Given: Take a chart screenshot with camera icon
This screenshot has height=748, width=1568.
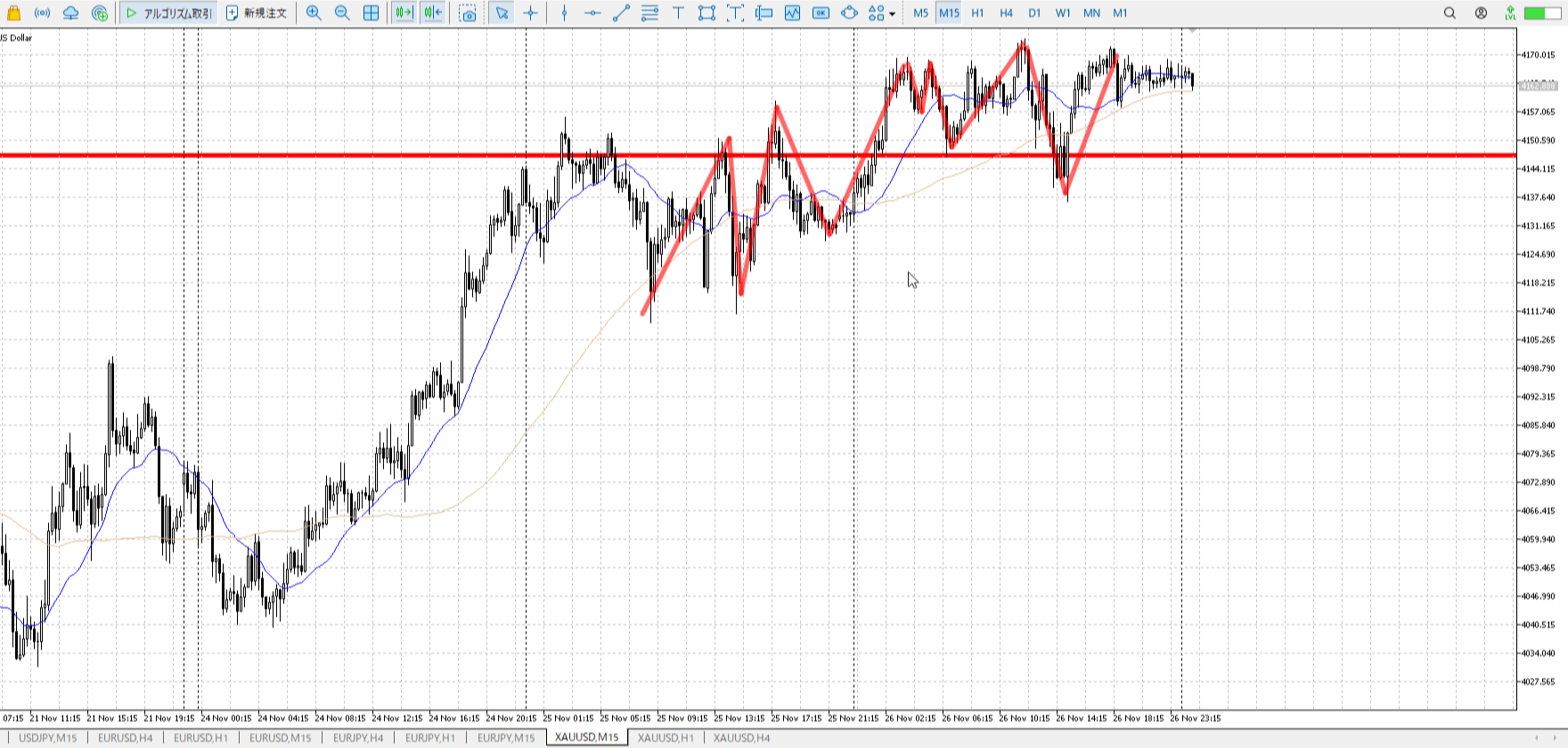Looking at the screenshot, I should 468,13.
